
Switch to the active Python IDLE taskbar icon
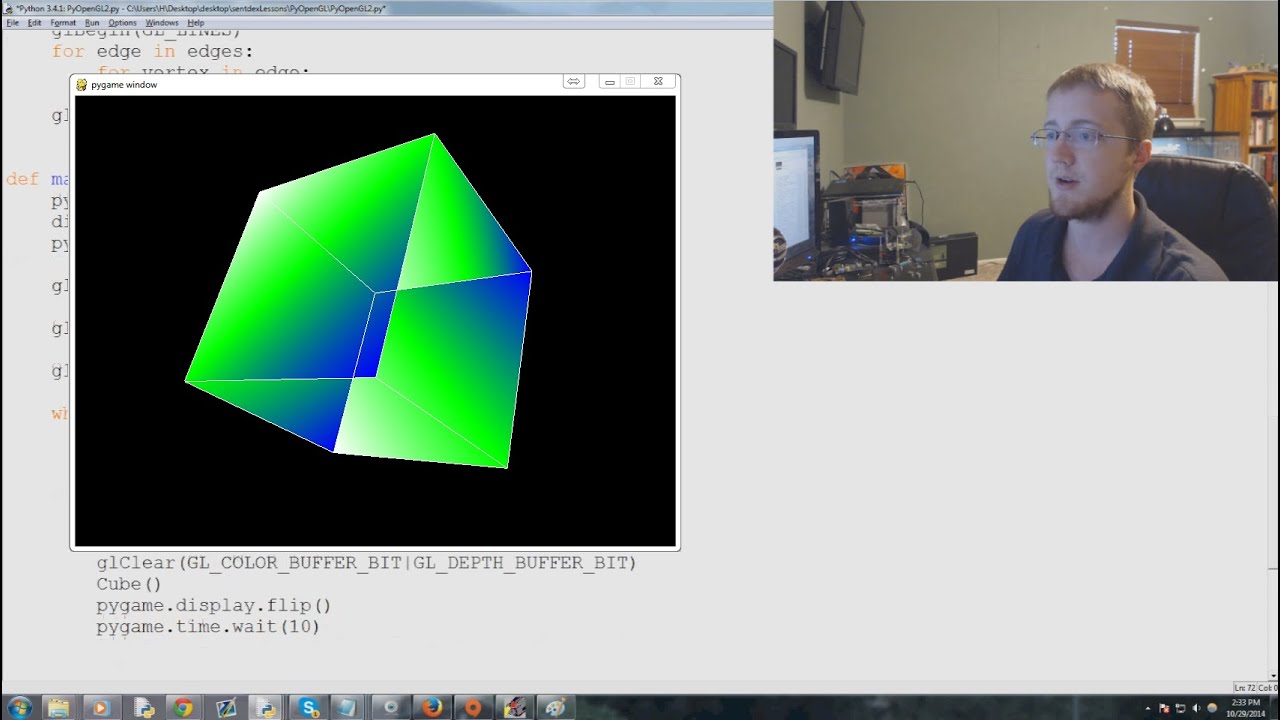[266, 708]
